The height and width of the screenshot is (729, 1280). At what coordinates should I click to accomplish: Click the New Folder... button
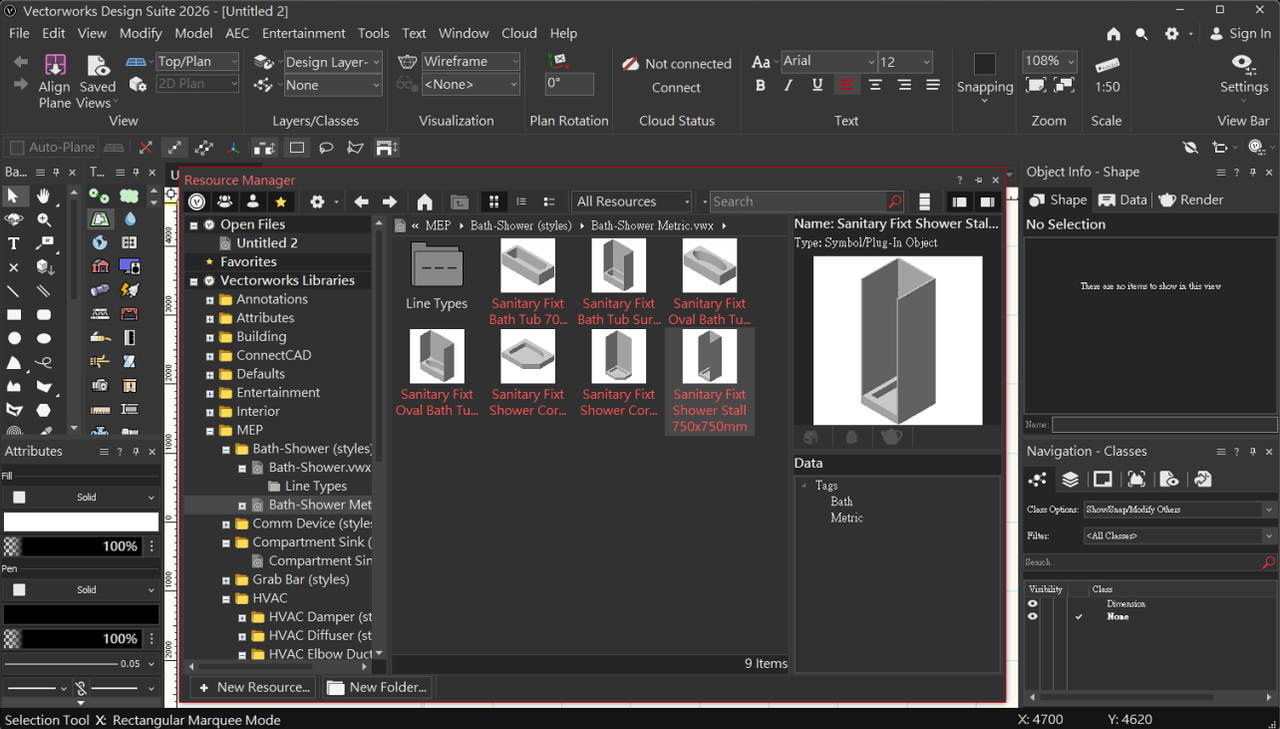click(377, 687)
